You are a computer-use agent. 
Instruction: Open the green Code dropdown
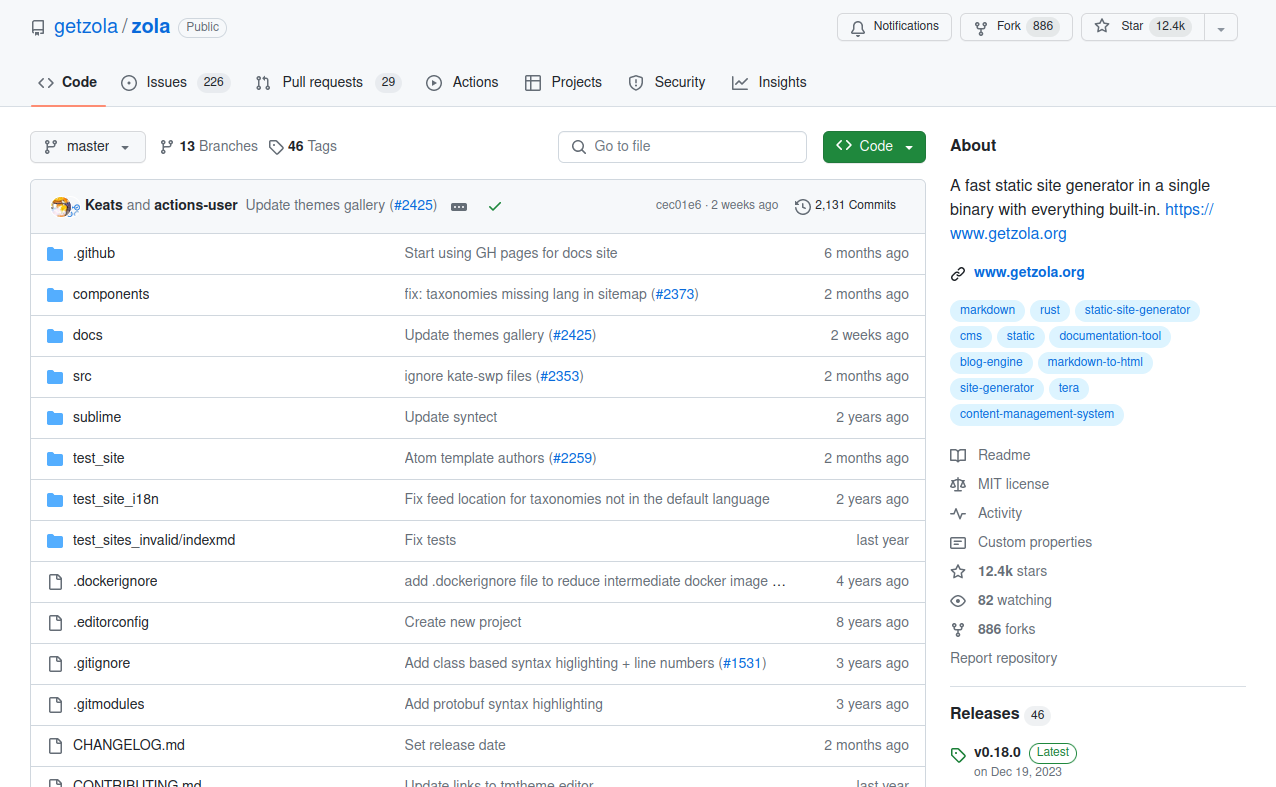[x=874, y=147]
